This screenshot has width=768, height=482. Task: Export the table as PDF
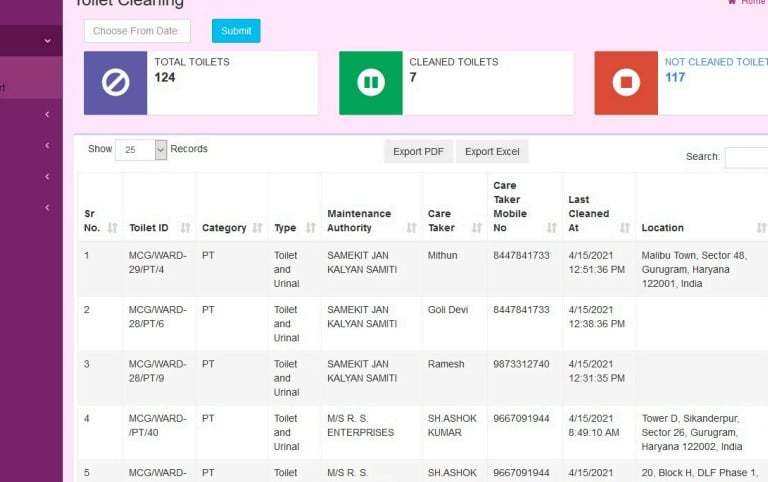[x=418, y=151]
